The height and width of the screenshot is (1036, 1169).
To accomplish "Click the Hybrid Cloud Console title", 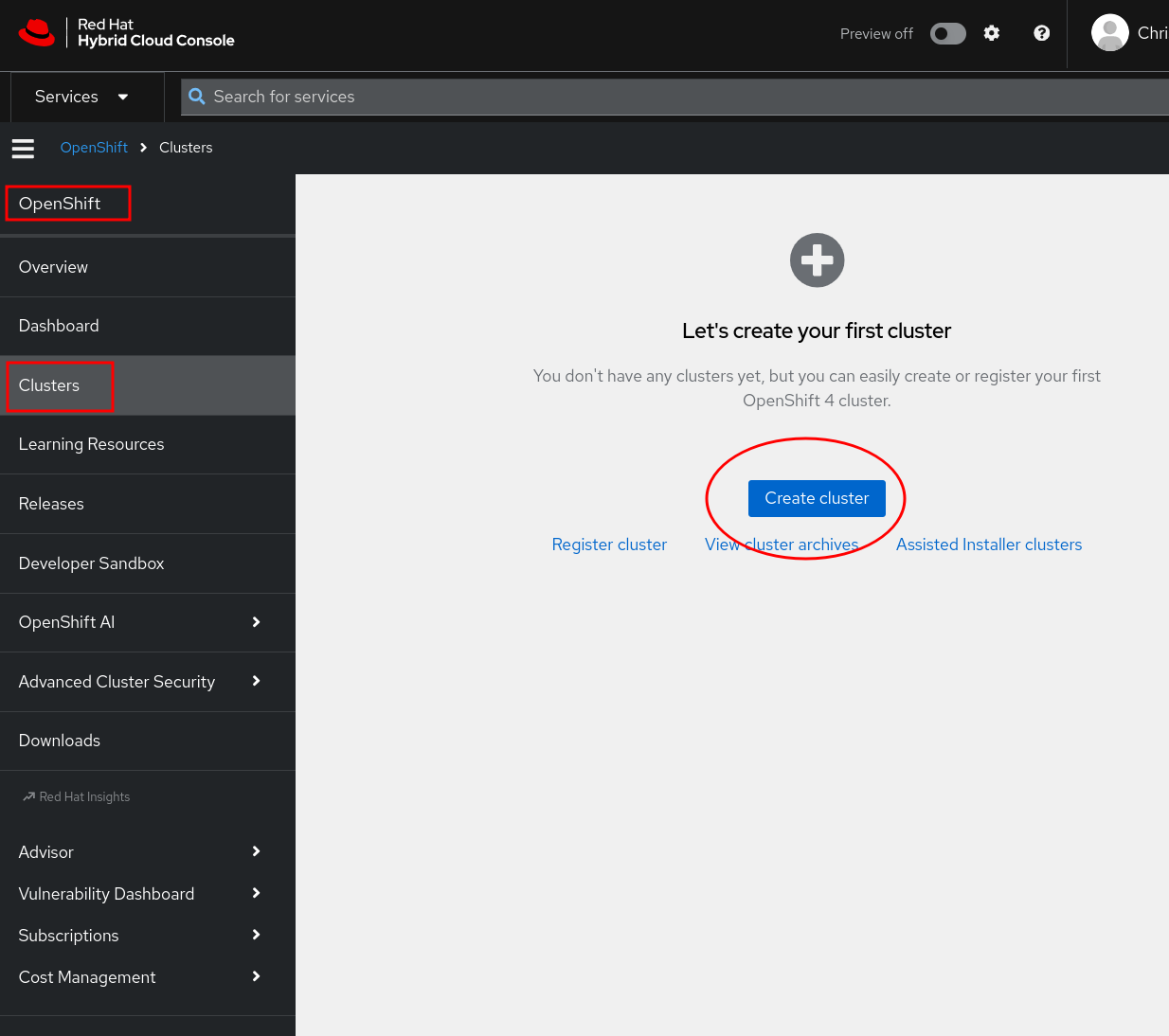I will tap(156, 41).
